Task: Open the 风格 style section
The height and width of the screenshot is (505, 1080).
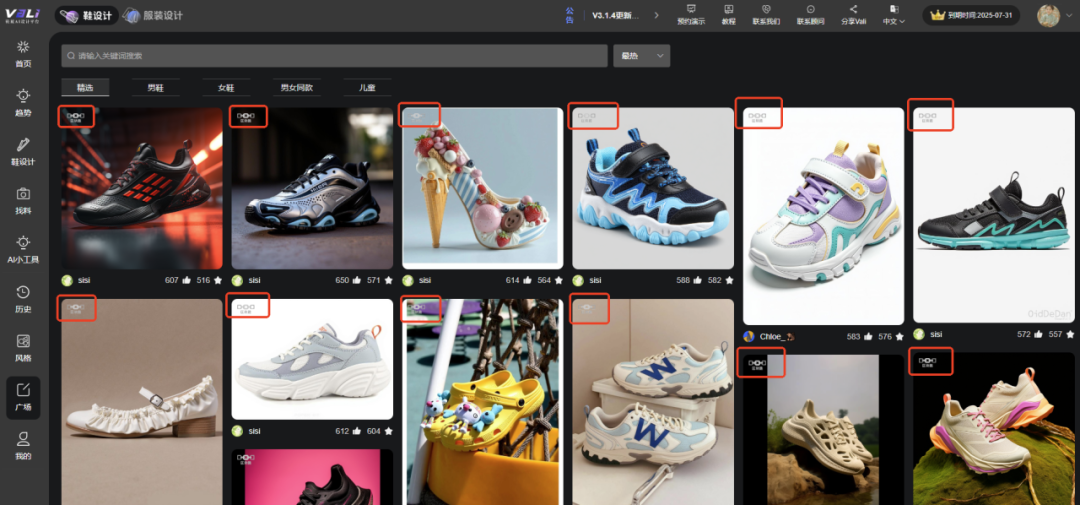Action: pos(23,348)
